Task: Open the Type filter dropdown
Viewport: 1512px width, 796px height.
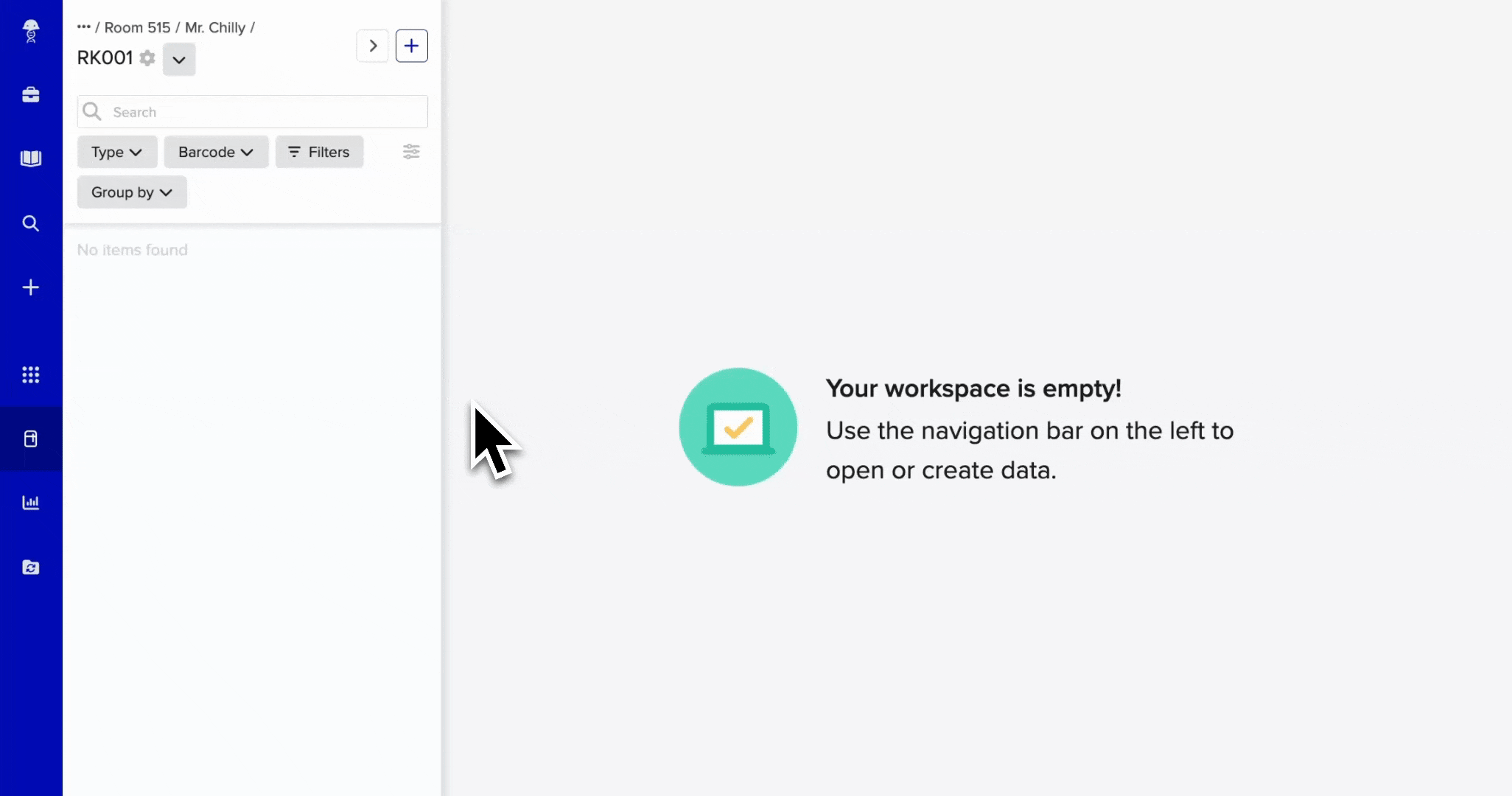Action: pos(116,152)
